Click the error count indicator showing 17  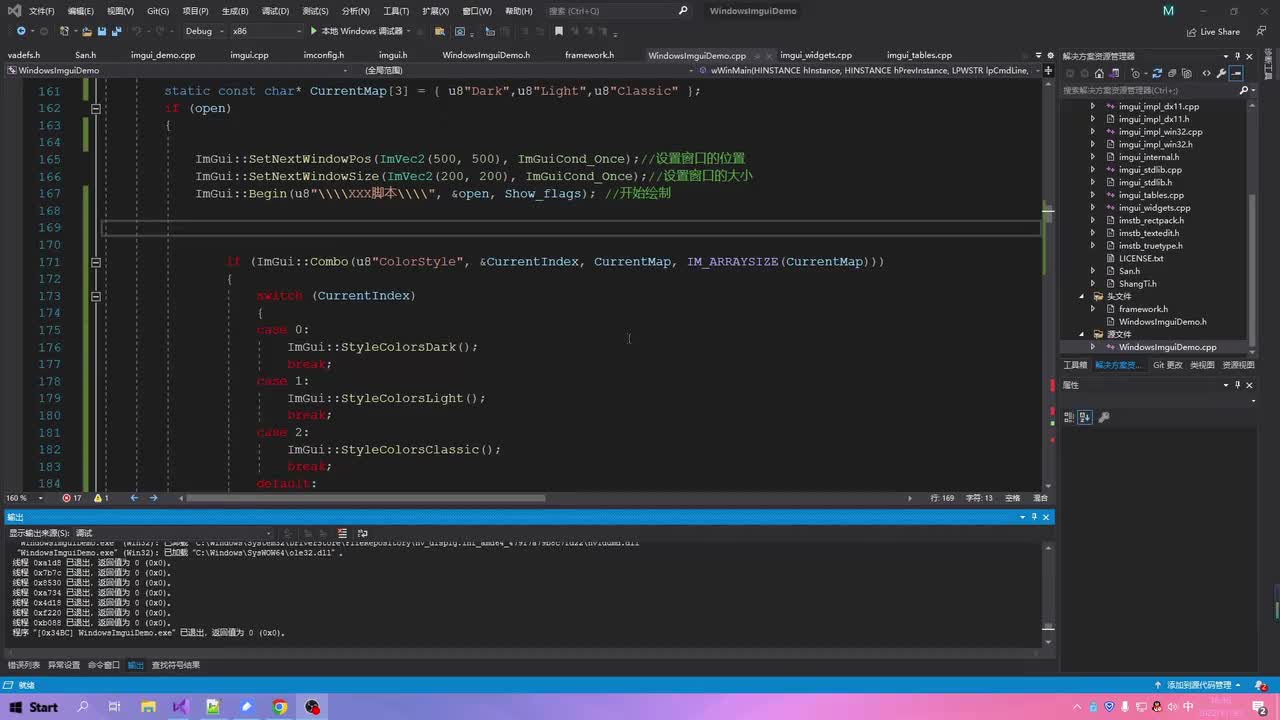(x=72, y=498)
